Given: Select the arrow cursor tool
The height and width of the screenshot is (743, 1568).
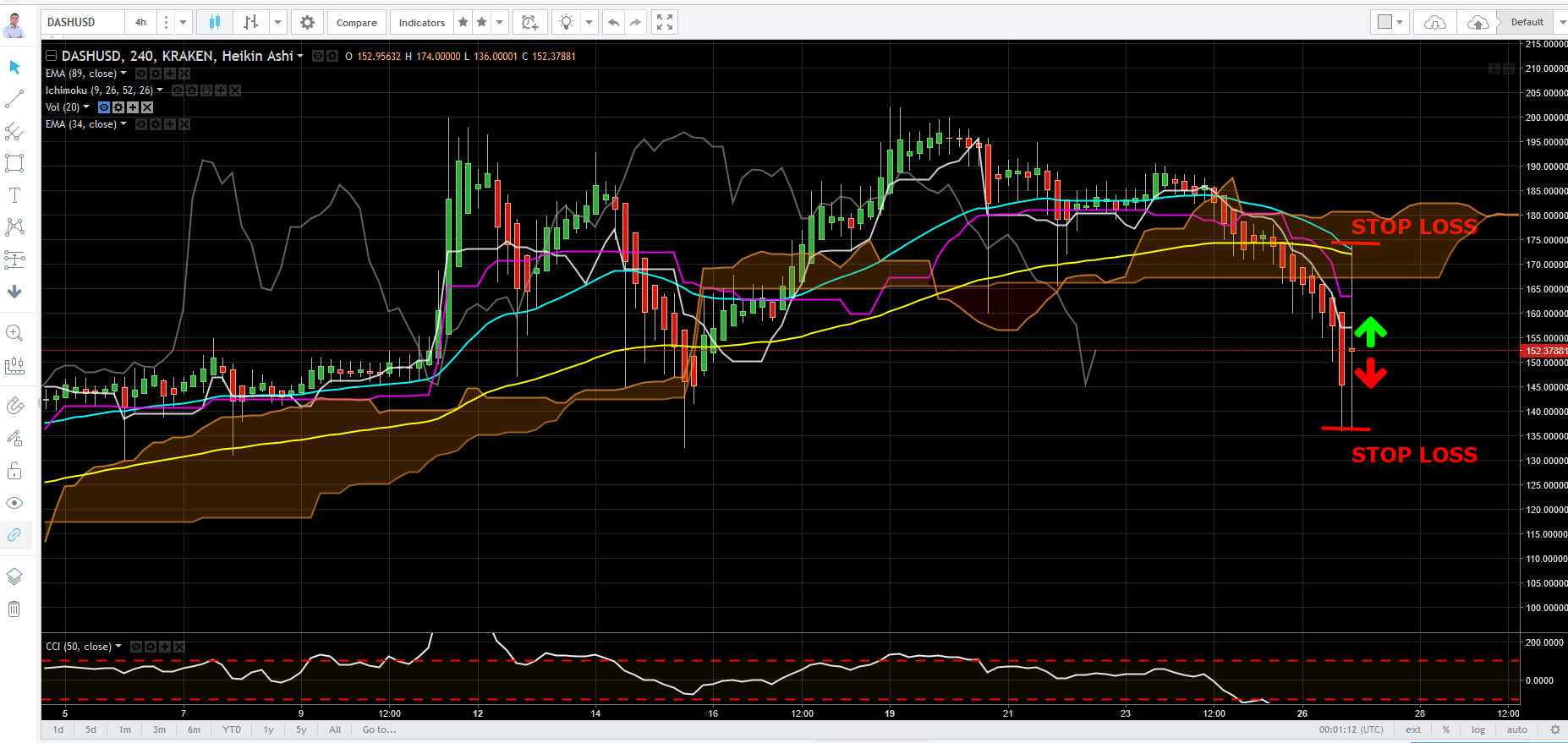Looking at the screenshot, I should pos(14,67).
